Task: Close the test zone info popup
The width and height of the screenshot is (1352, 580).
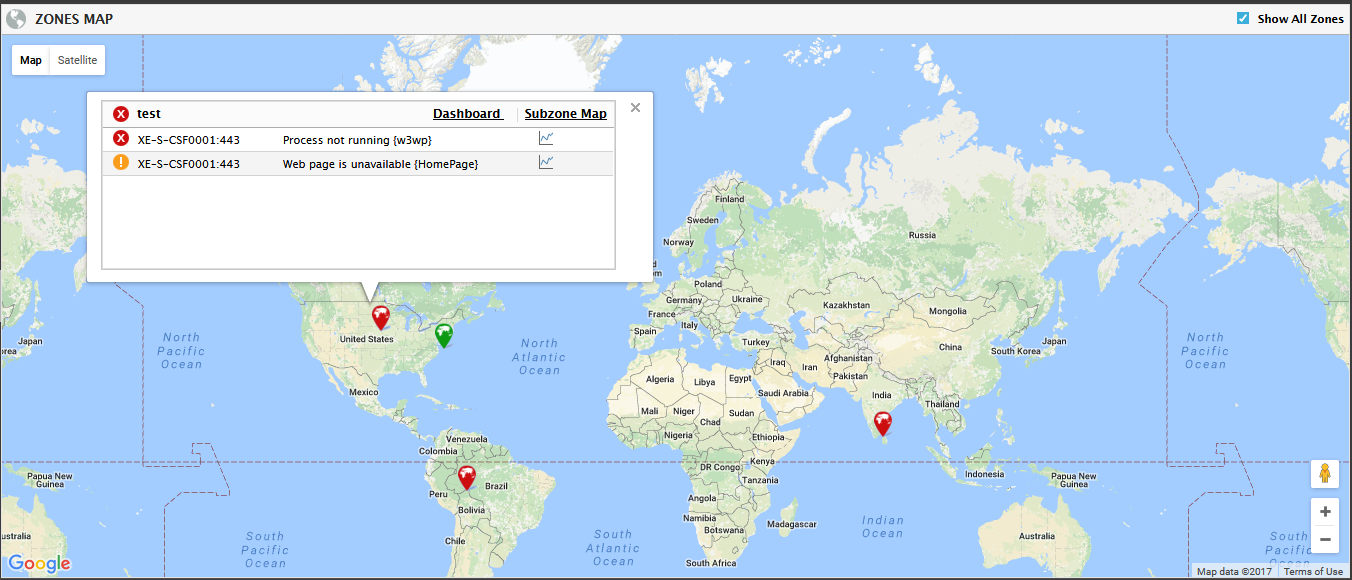Action: tap(635, 107)
